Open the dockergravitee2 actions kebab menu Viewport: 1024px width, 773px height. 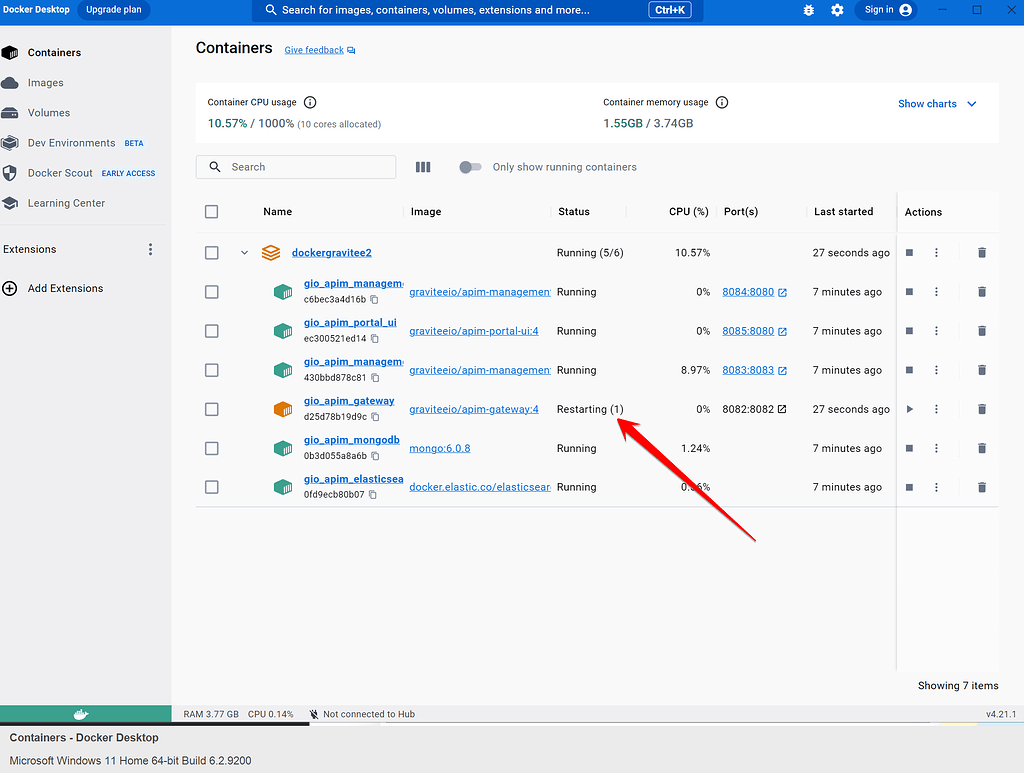pos(936,253)
